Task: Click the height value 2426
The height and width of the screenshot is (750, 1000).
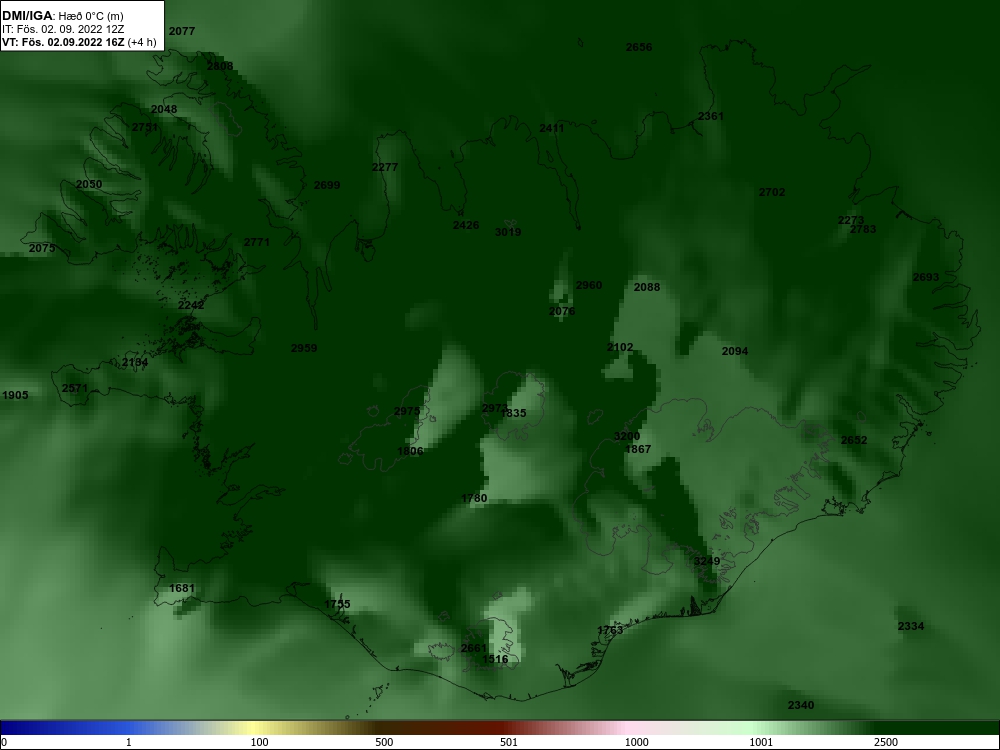Action: point(466,225)
